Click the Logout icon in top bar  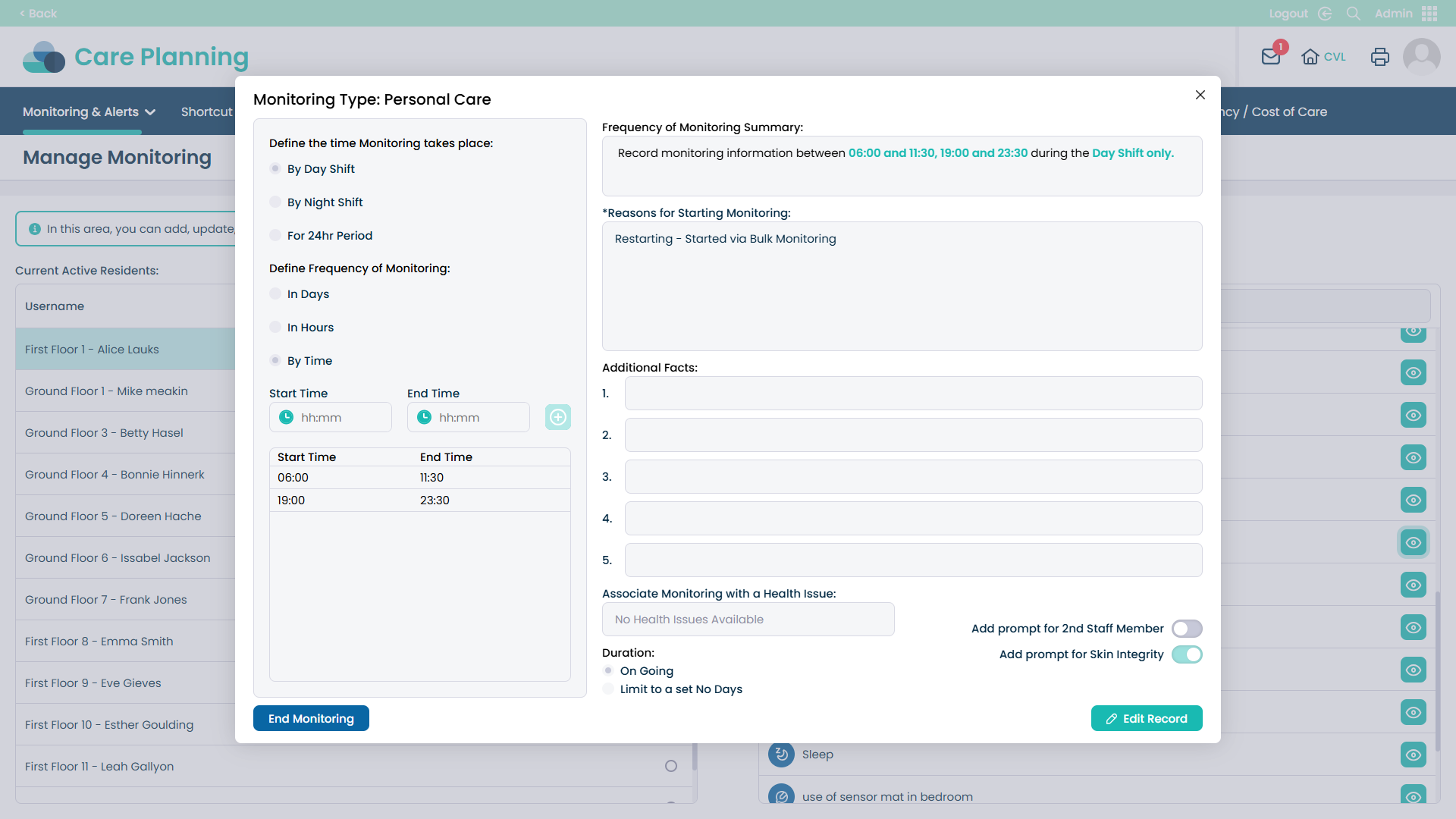click(1325, 14)
